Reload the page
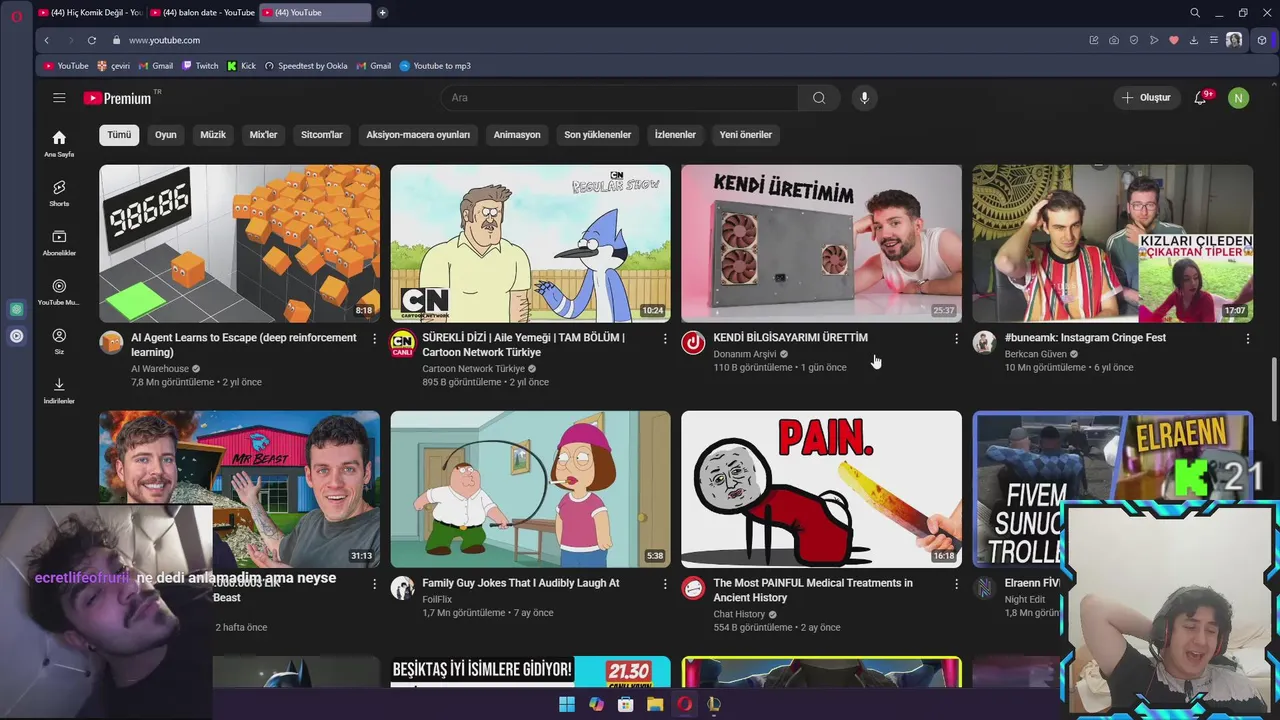 point(92,40)
